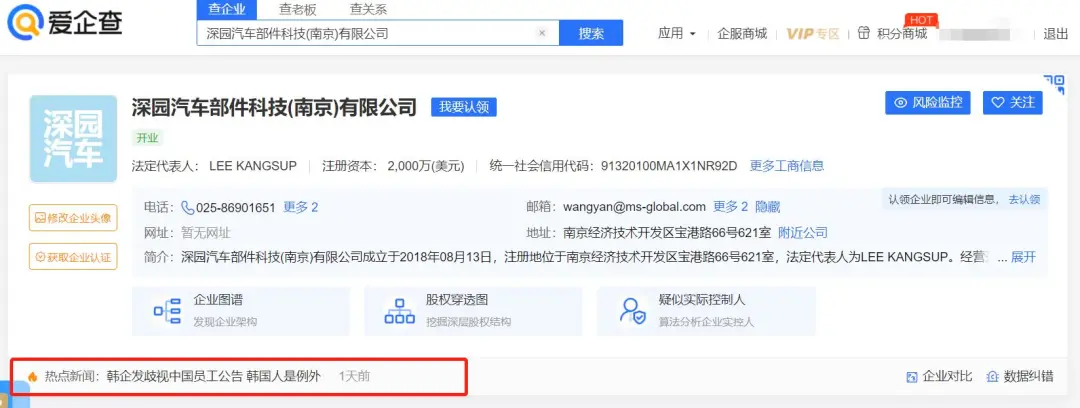
Task: Click the phone number 025-86901651
Action: click(236, 207)
